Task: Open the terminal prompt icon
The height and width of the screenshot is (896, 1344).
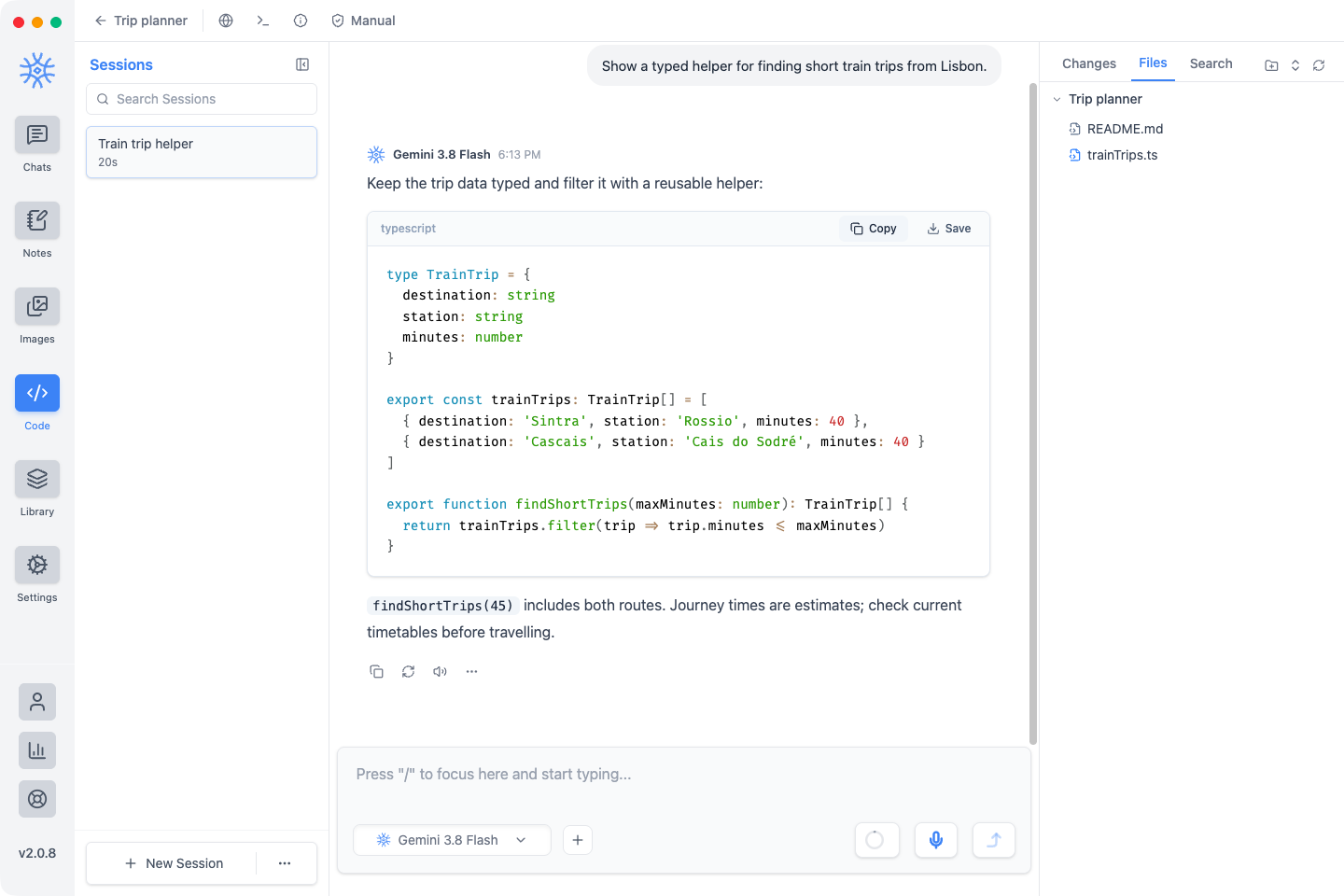Action: [x=263, y=21]
